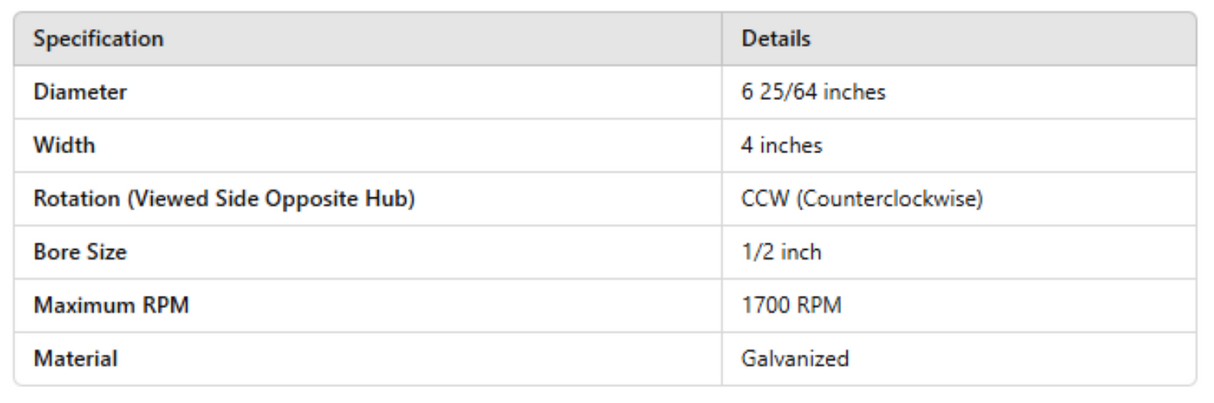Click the Specification column header
Screen dimensions: 1214x403
point(98,41)
